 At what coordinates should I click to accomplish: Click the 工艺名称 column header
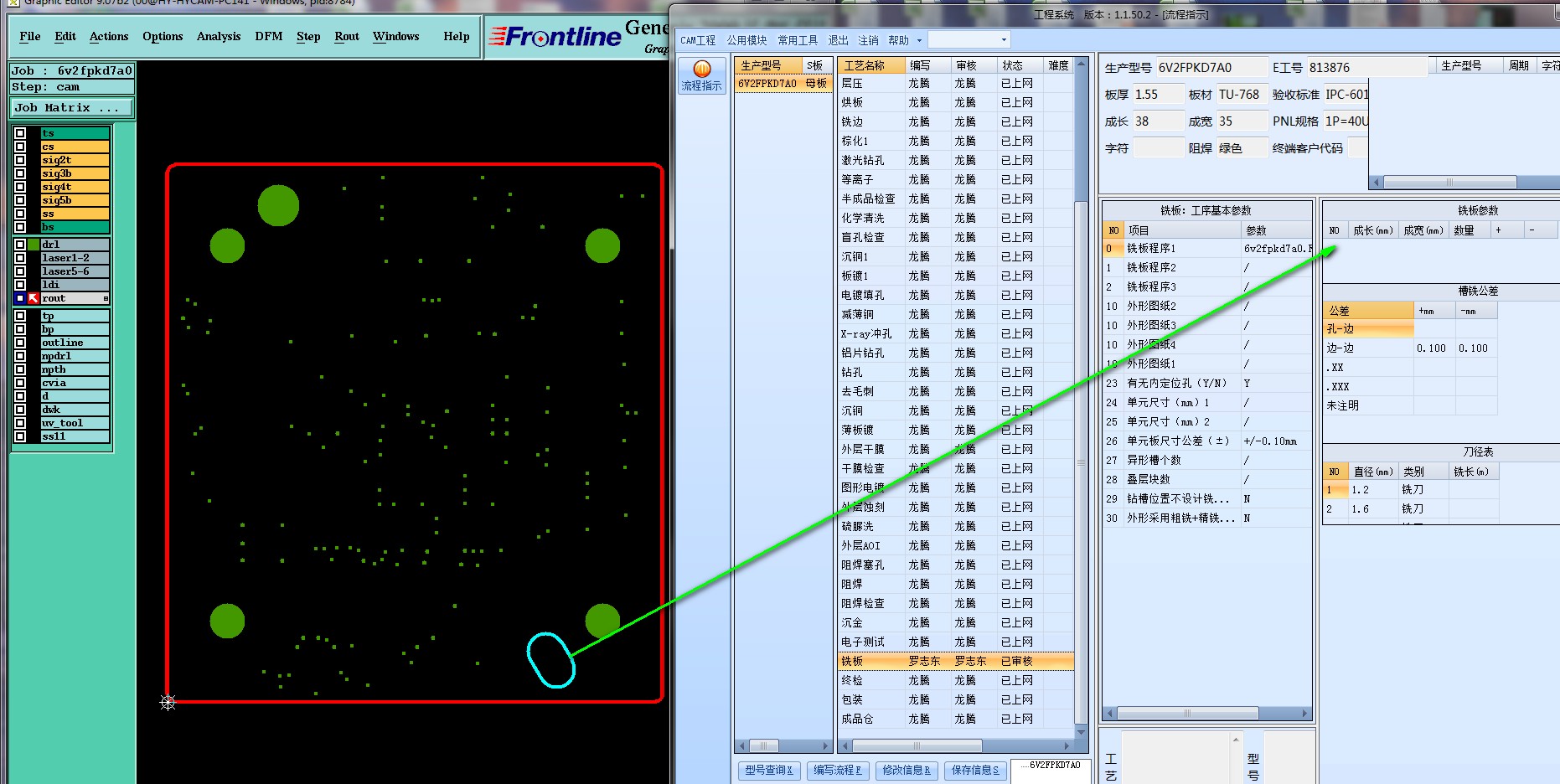pos(871,65)
